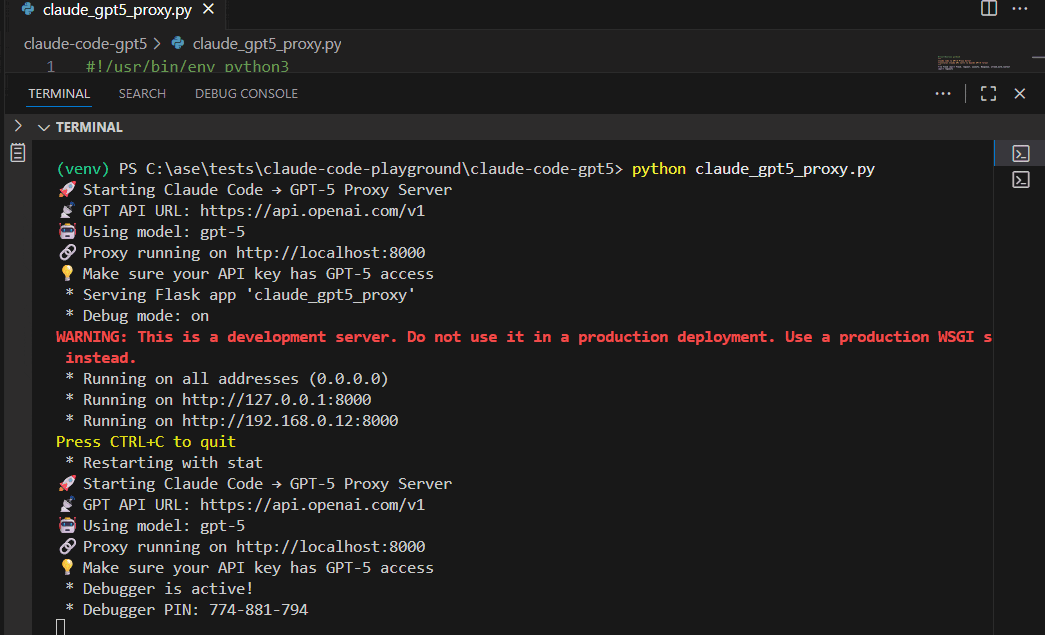Open the http://192.168.0.12:8000 link
Viewport: 1045px width, 635px height.
(290, 421)
